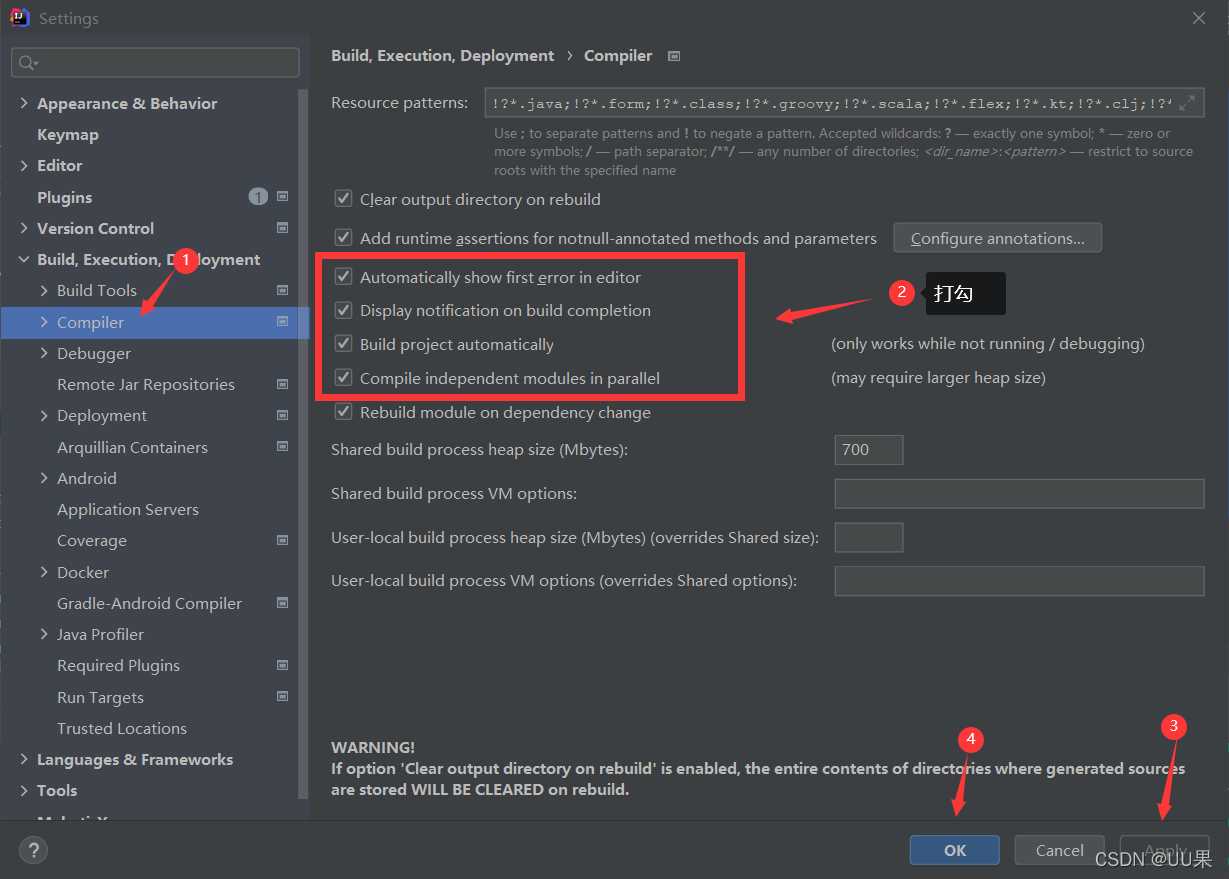Close the Settings dialog window
This screenshot has width=1229, height=879.
point(1199,18)
